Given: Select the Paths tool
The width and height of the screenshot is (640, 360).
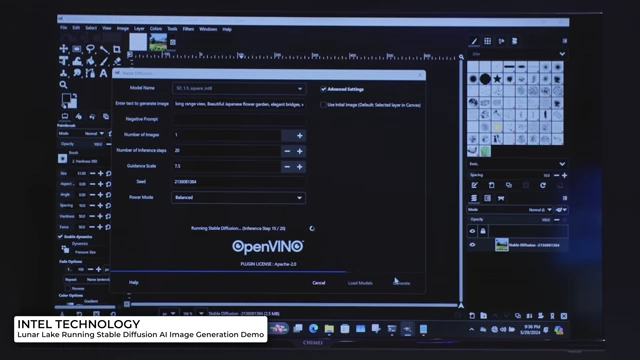Looking at the screenshot, I should coord(90,73).
